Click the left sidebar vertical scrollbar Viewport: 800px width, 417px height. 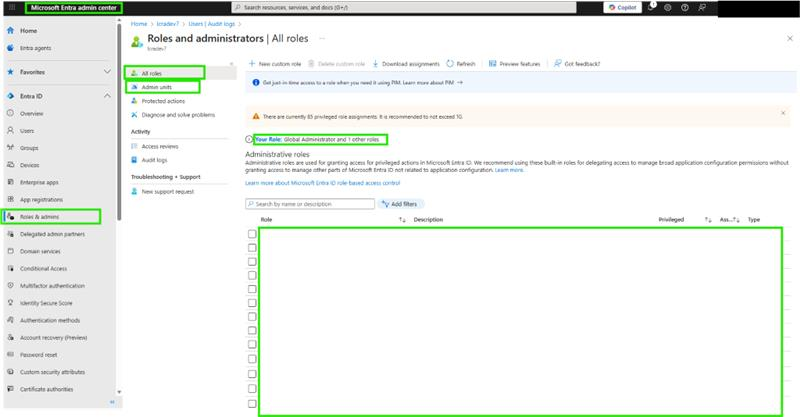click(x=119, y=122)
